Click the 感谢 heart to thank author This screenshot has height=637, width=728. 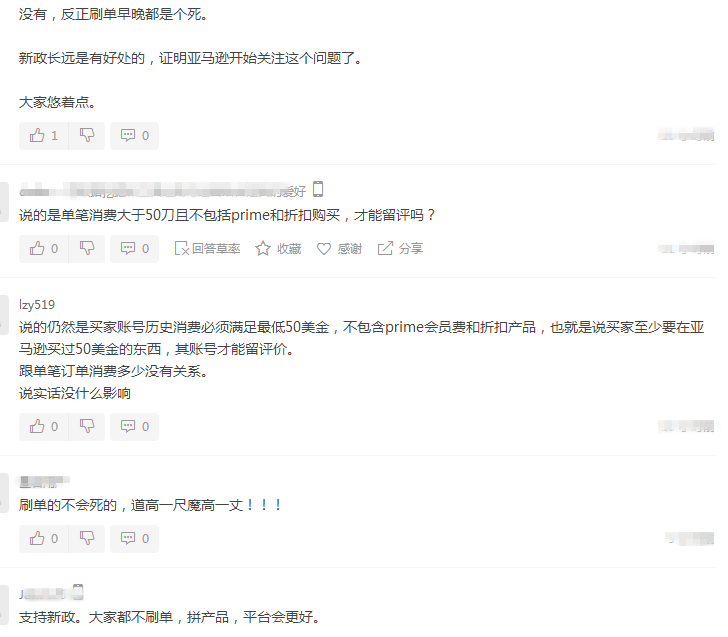tap(339, 249)
